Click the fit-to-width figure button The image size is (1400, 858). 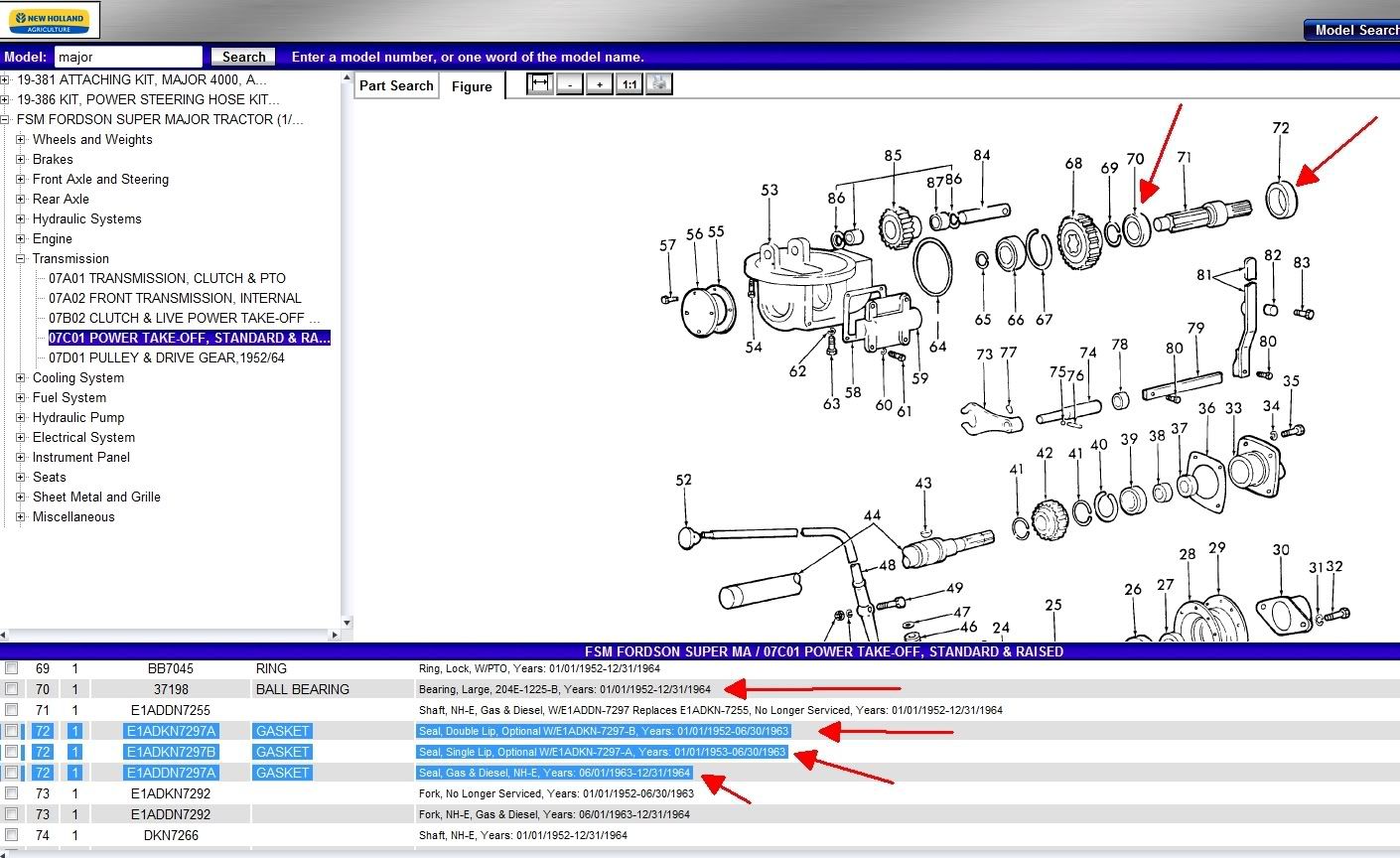point(539,84)
